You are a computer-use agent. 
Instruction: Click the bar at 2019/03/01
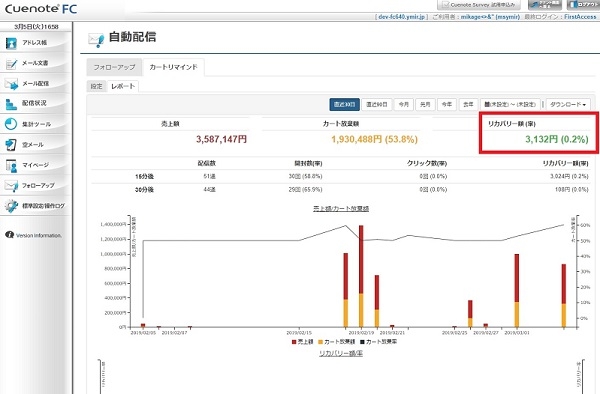point(517,290)
